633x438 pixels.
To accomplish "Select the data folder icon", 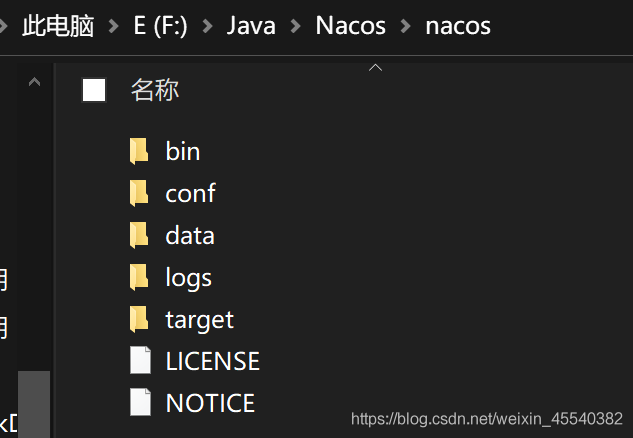I will point(139,235).
